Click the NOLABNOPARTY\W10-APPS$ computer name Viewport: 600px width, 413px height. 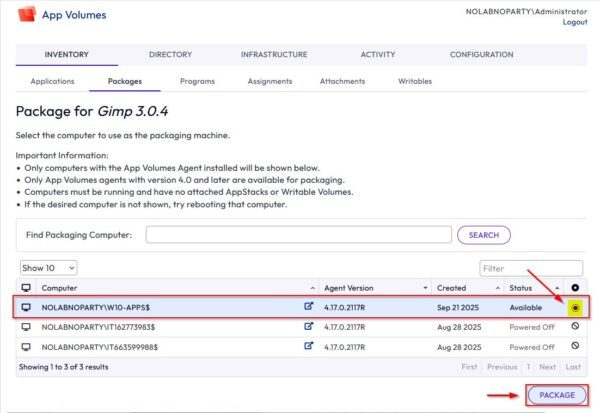(x=96, y=307)
